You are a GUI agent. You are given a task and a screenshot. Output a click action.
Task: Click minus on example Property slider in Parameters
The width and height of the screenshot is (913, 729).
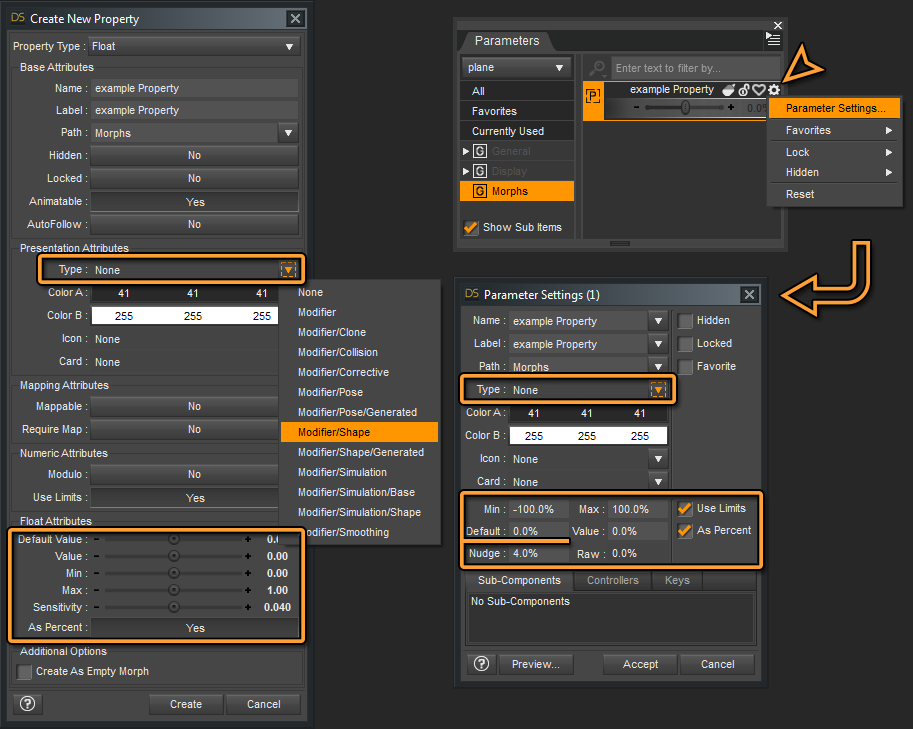click(x=636, y=107)
